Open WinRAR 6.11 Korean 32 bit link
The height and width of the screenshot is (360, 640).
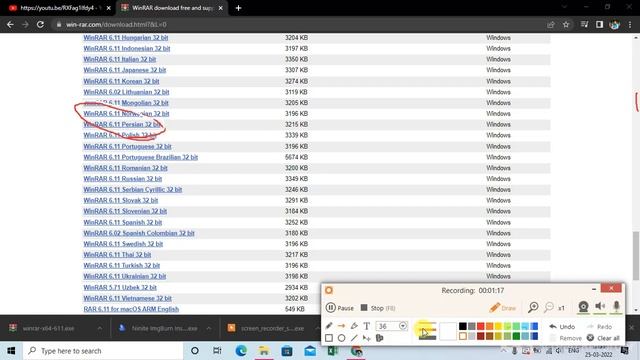(x=121, y=81)
